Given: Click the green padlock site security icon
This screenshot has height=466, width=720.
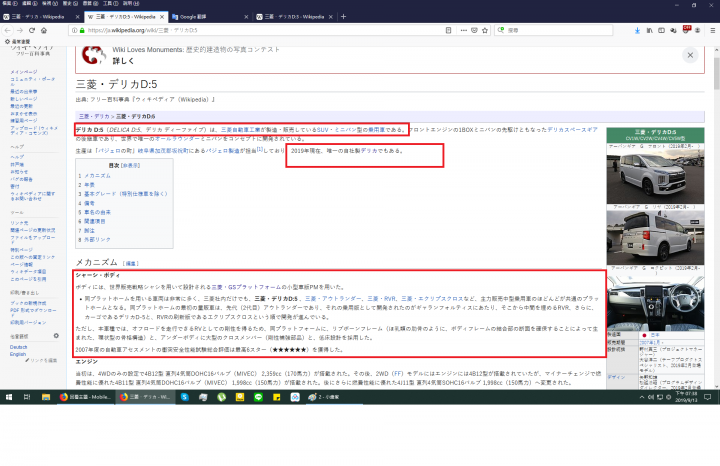Looking at the screenshot, I should pos(82,30).
